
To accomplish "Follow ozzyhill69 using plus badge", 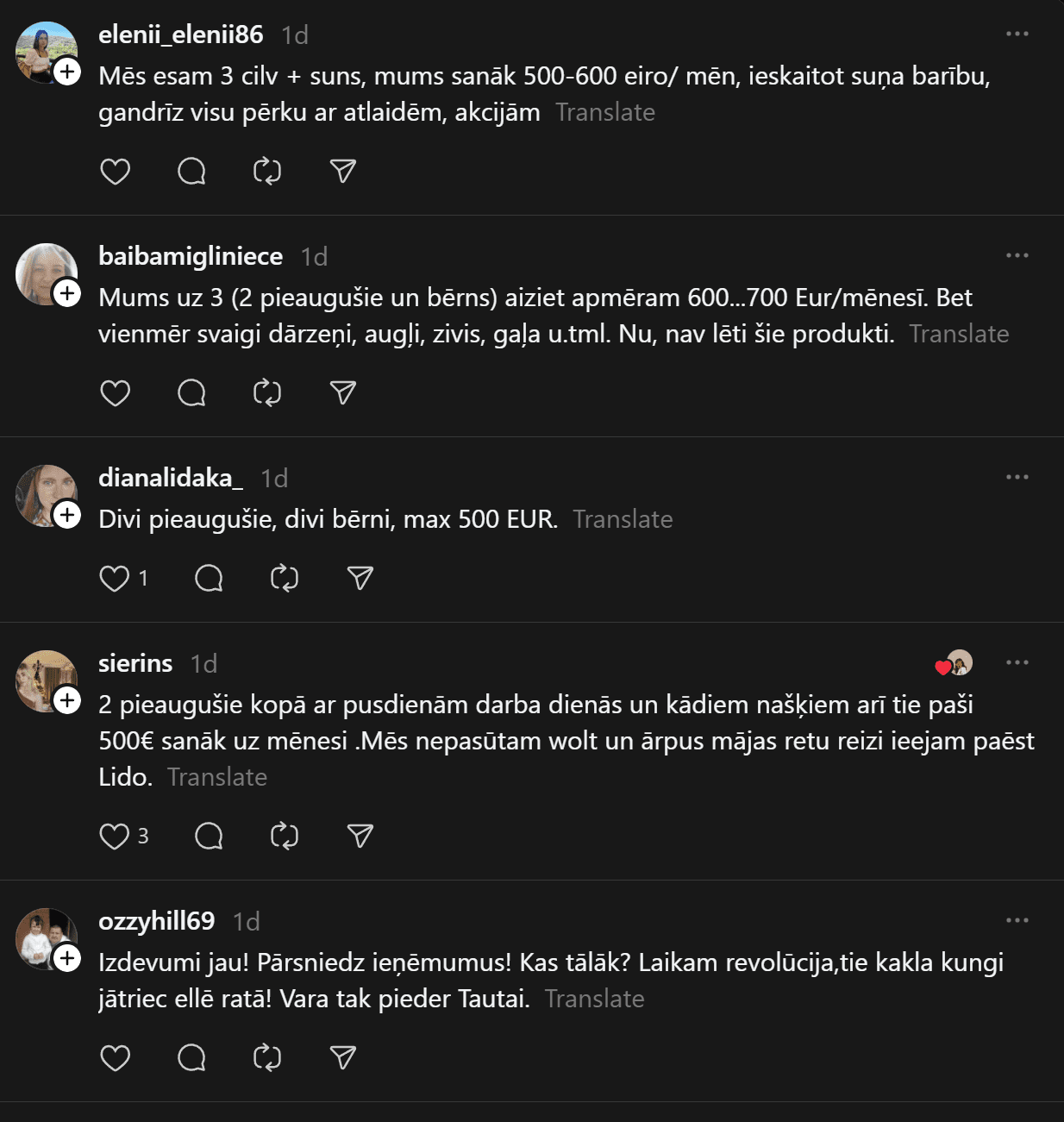I will click(x=67, y=958).
